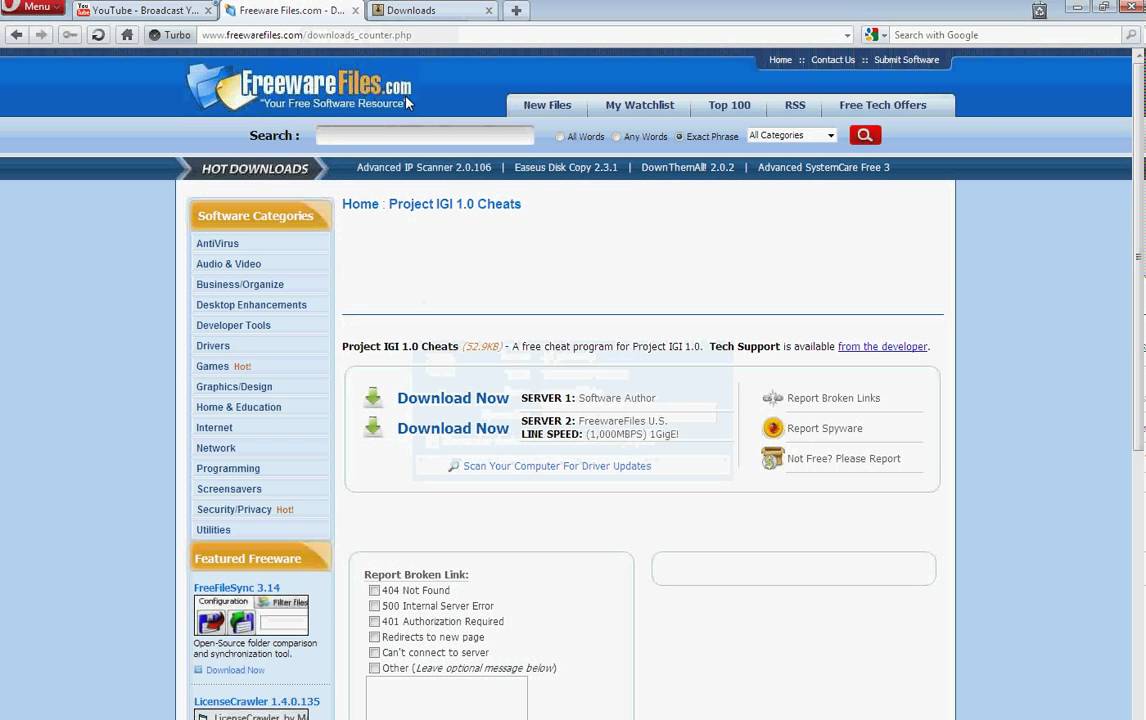Close the YouTube tab

tap(208, 10)
